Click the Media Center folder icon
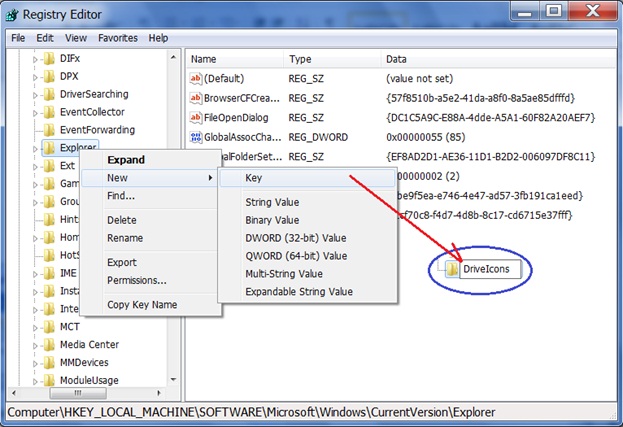This screenshot has height=427, width=623. coord(49,345)
